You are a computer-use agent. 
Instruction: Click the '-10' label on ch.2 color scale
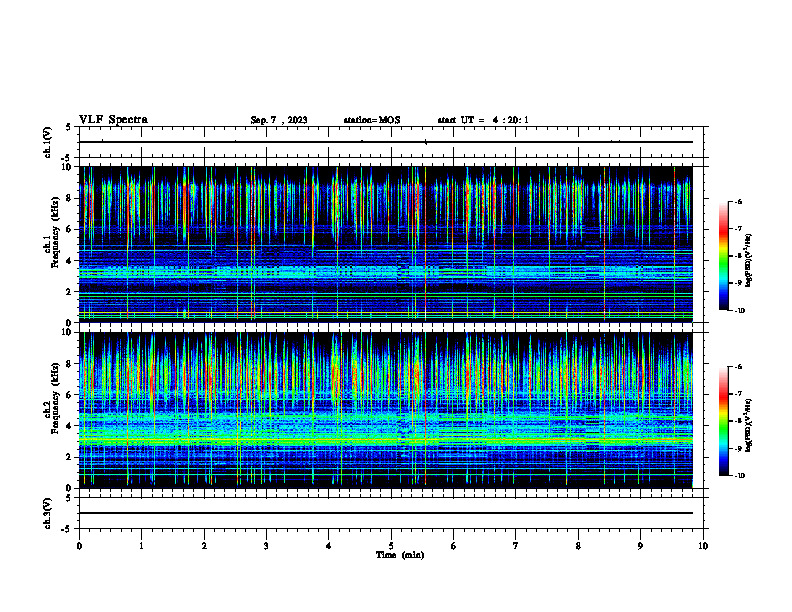(739, 476)
